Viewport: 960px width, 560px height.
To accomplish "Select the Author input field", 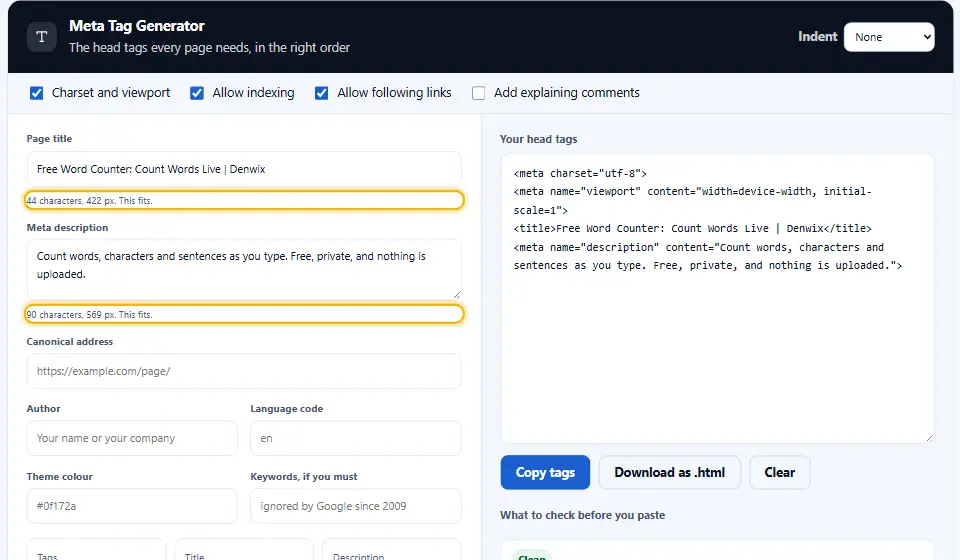I will [132, 438].
